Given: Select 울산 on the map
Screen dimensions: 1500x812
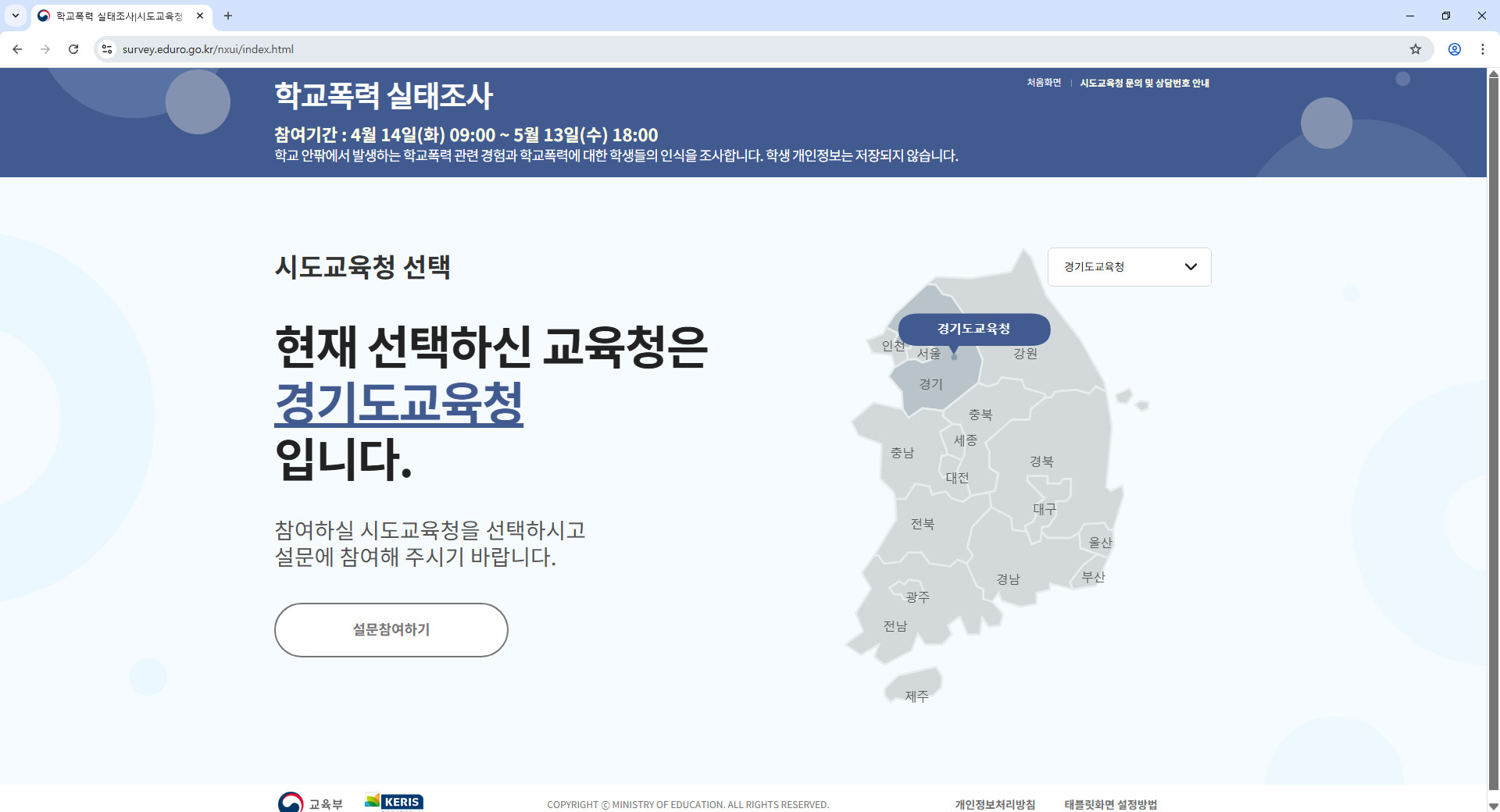Looking at the screenshot, I should point(1100,542).
